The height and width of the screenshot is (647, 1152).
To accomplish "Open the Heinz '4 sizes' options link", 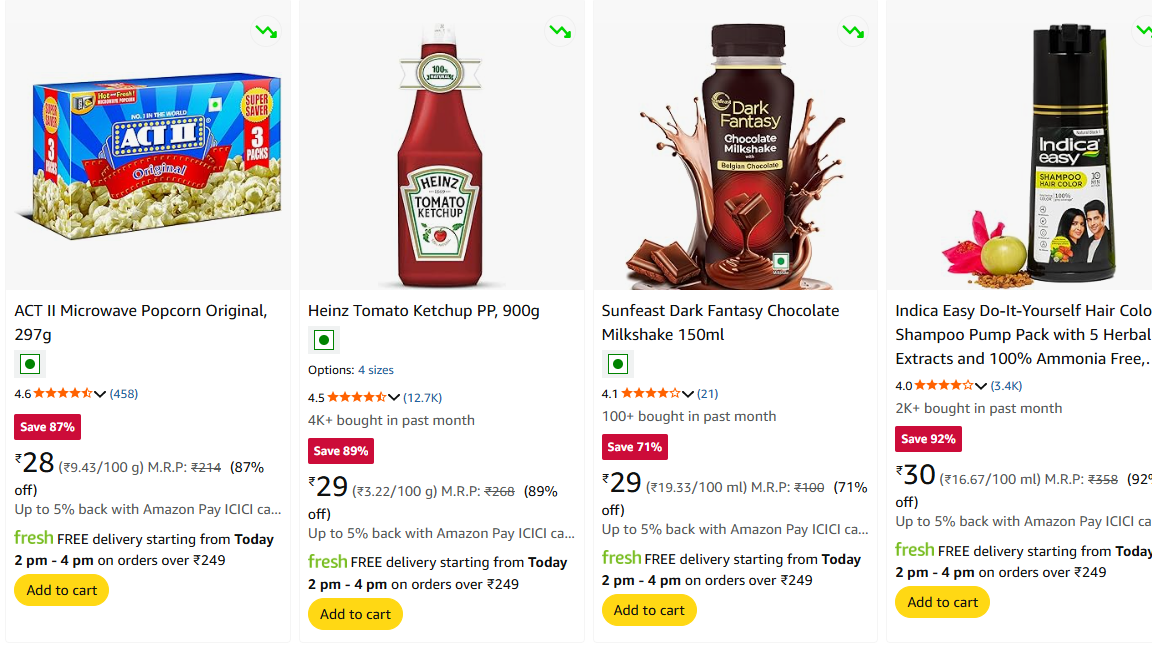I will (x=376, y=370).
